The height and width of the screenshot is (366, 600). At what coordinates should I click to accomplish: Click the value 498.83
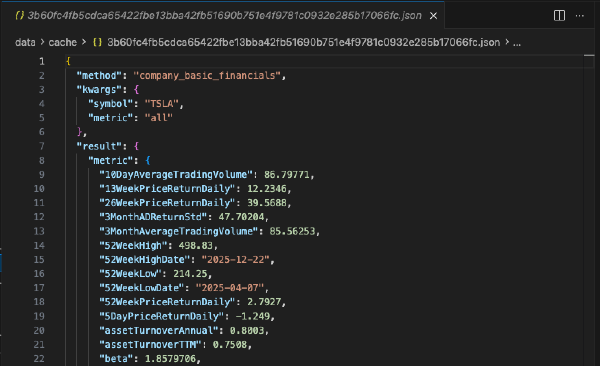pyautogui.click(x=196, y=245)
